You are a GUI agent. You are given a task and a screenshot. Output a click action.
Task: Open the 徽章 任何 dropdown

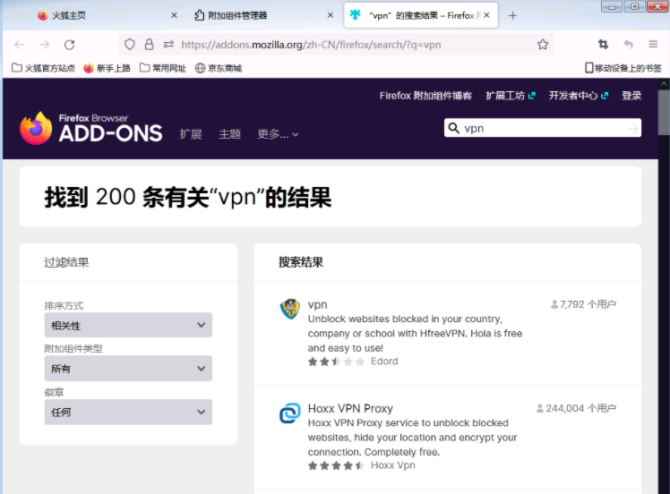[128, 412]
